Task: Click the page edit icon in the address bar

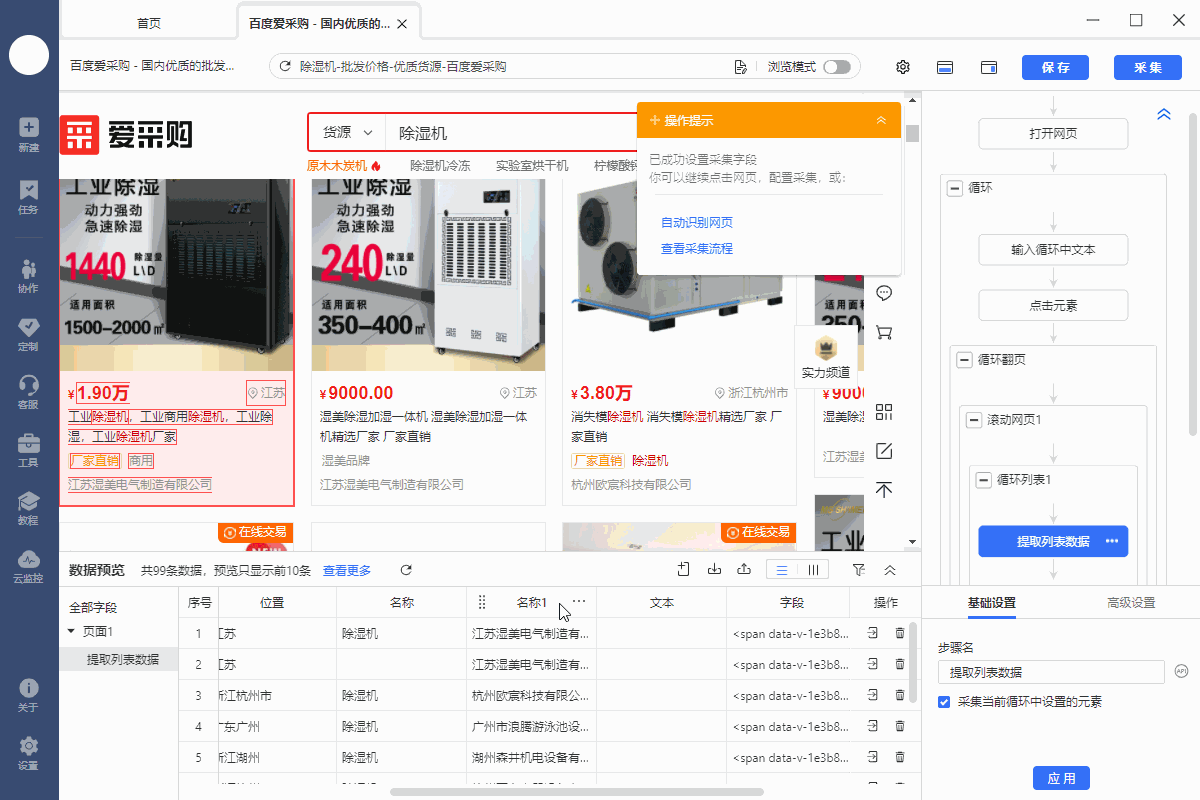Action: (741, 67)
